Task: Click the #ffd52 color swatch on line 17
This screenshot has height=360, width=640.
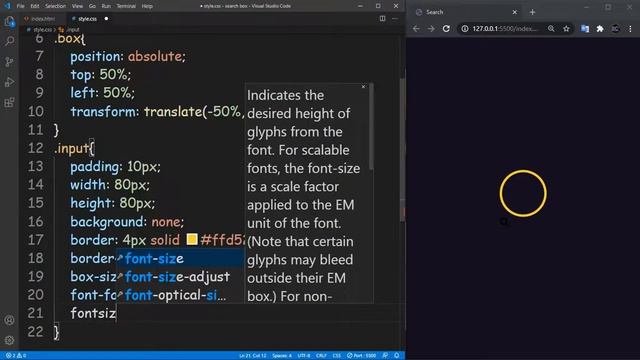Action: click(x=192, y=239)
